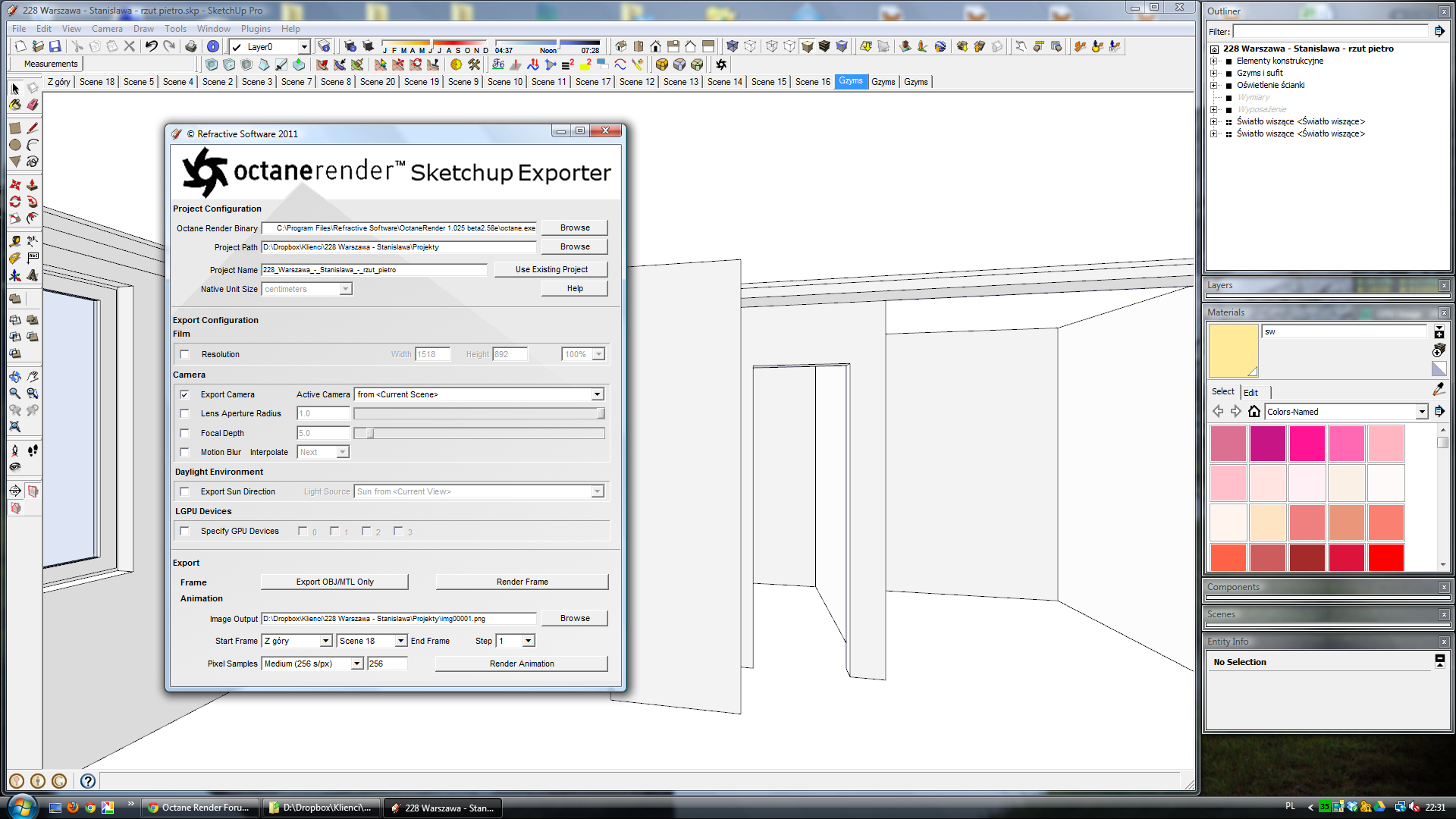This screenshot has width=1456, height=819.
Task: Pick the pure red color swatch
Action: click(x=1385, y=557)
